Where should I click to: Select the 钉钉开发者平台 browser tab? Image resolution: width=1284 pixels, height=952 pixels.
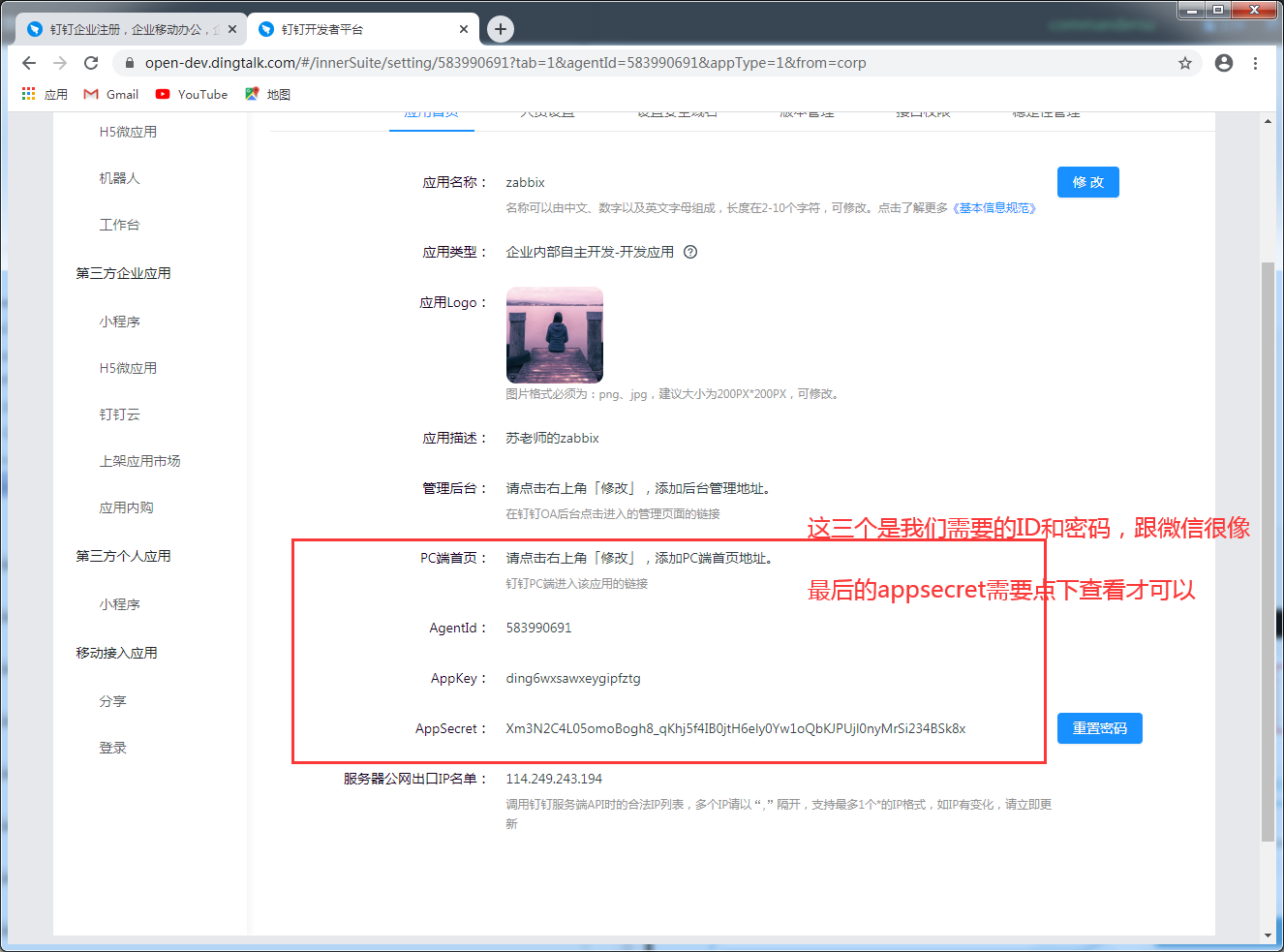363,29
